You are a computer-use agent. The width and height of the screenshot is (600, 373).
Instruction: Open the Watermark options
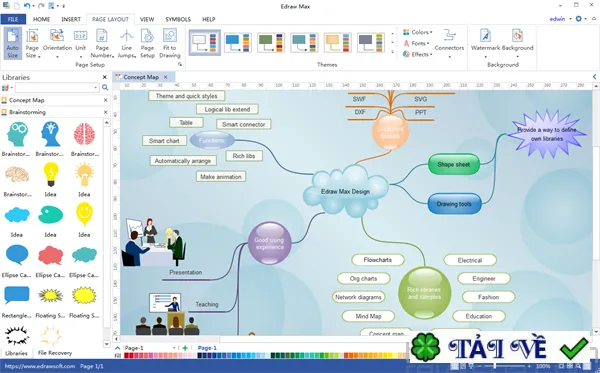485,43
